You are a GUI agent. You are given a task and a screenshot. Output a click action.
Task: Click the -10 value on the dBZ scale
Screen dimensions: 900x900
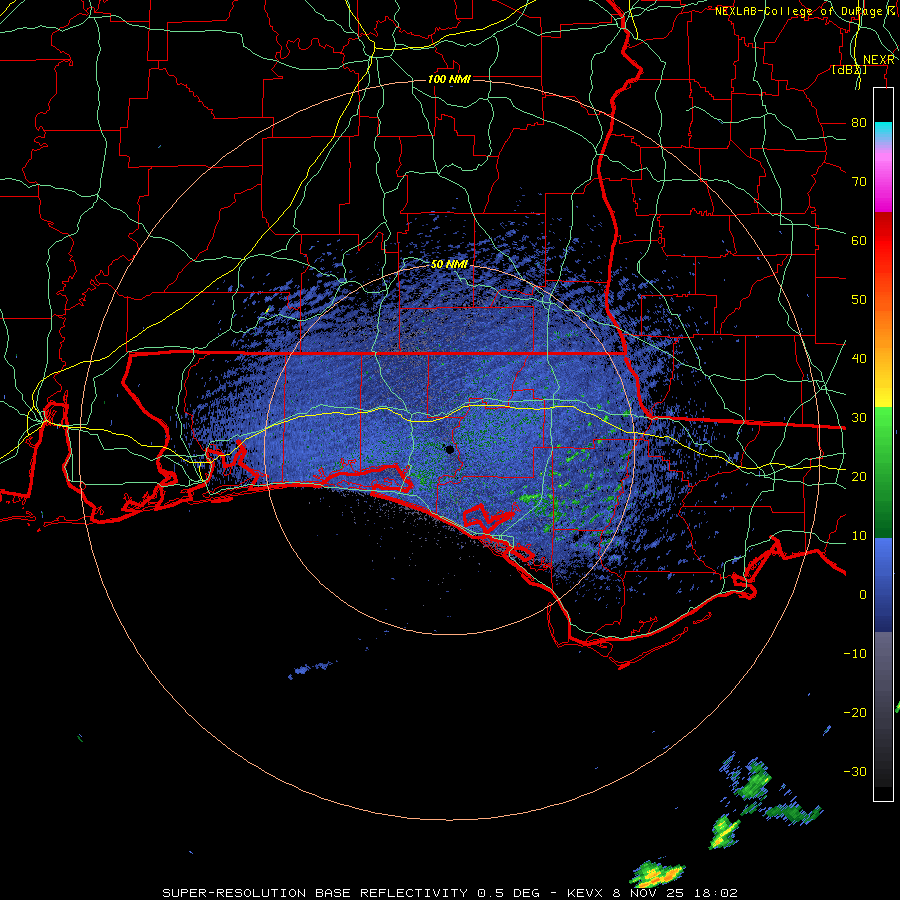point(855,654)
